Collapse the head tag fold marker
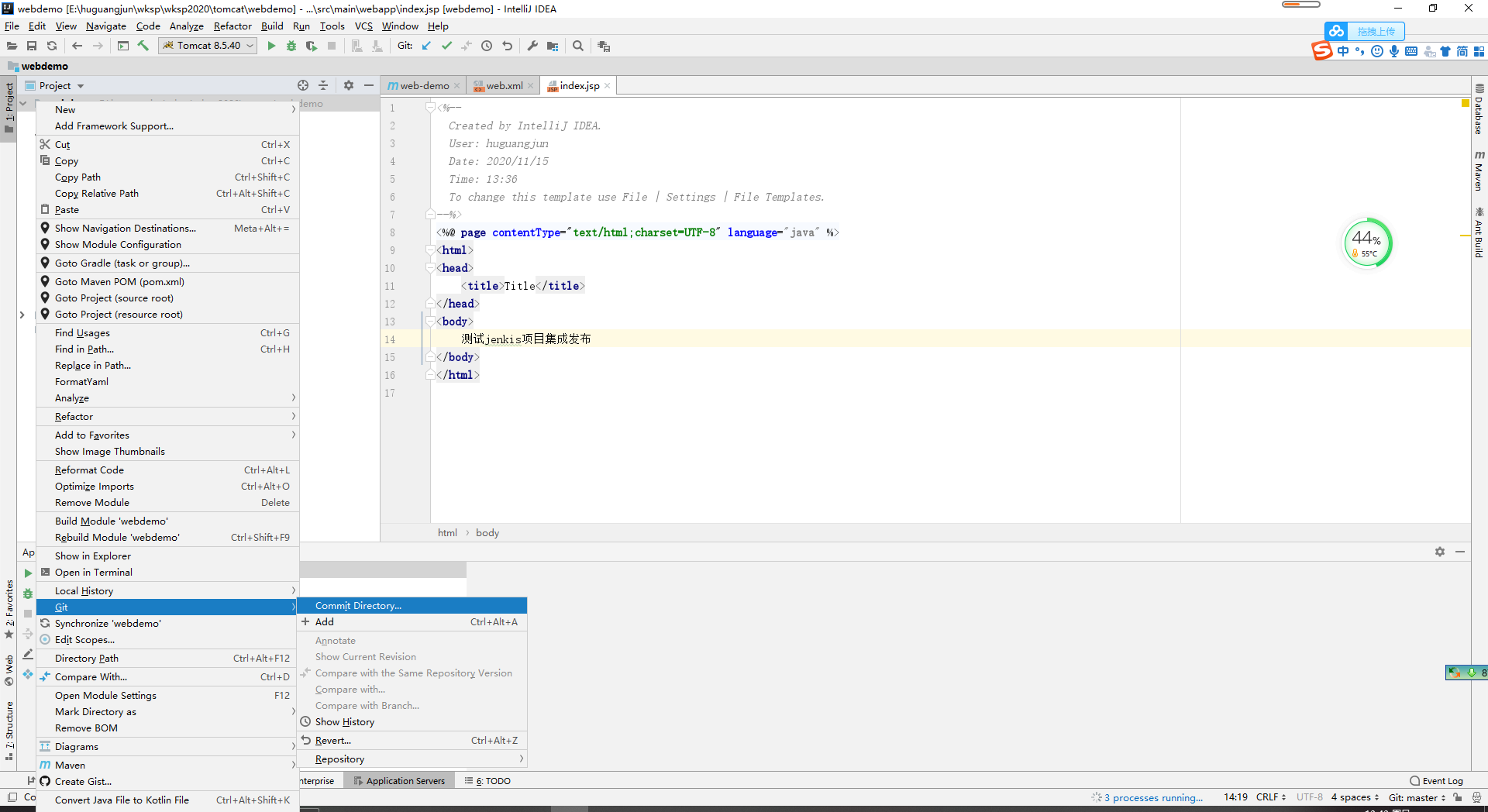The image size is (1488, 812). (430, 268)
